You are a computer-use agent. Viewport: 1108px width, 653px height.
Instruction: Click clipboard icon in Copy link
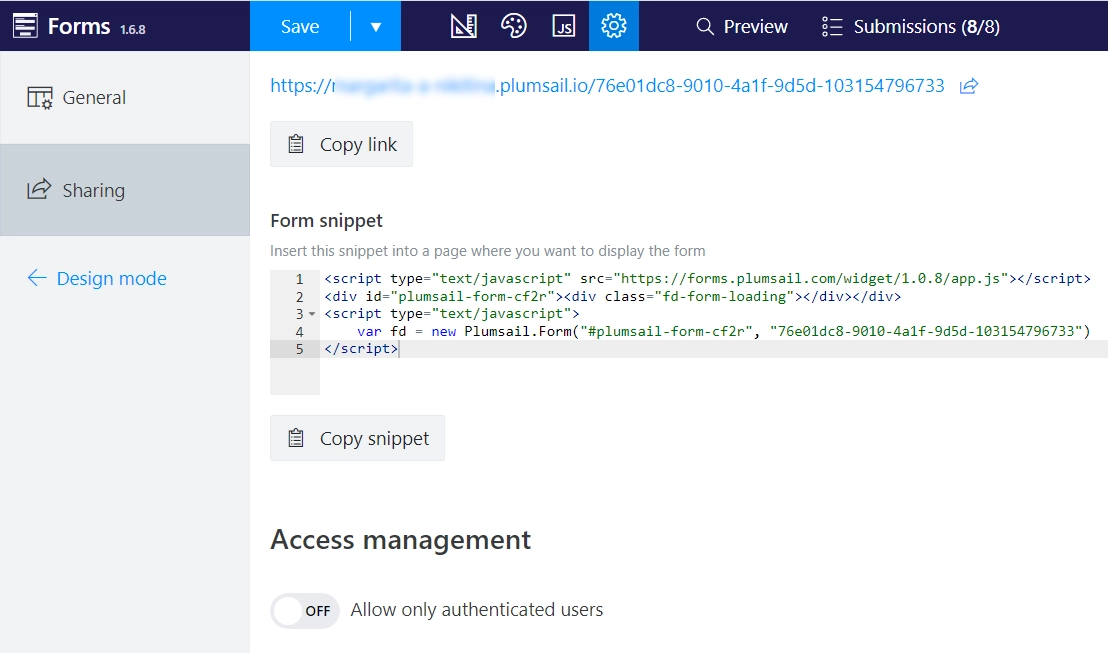pyautogui.click(x=296, y=144)
